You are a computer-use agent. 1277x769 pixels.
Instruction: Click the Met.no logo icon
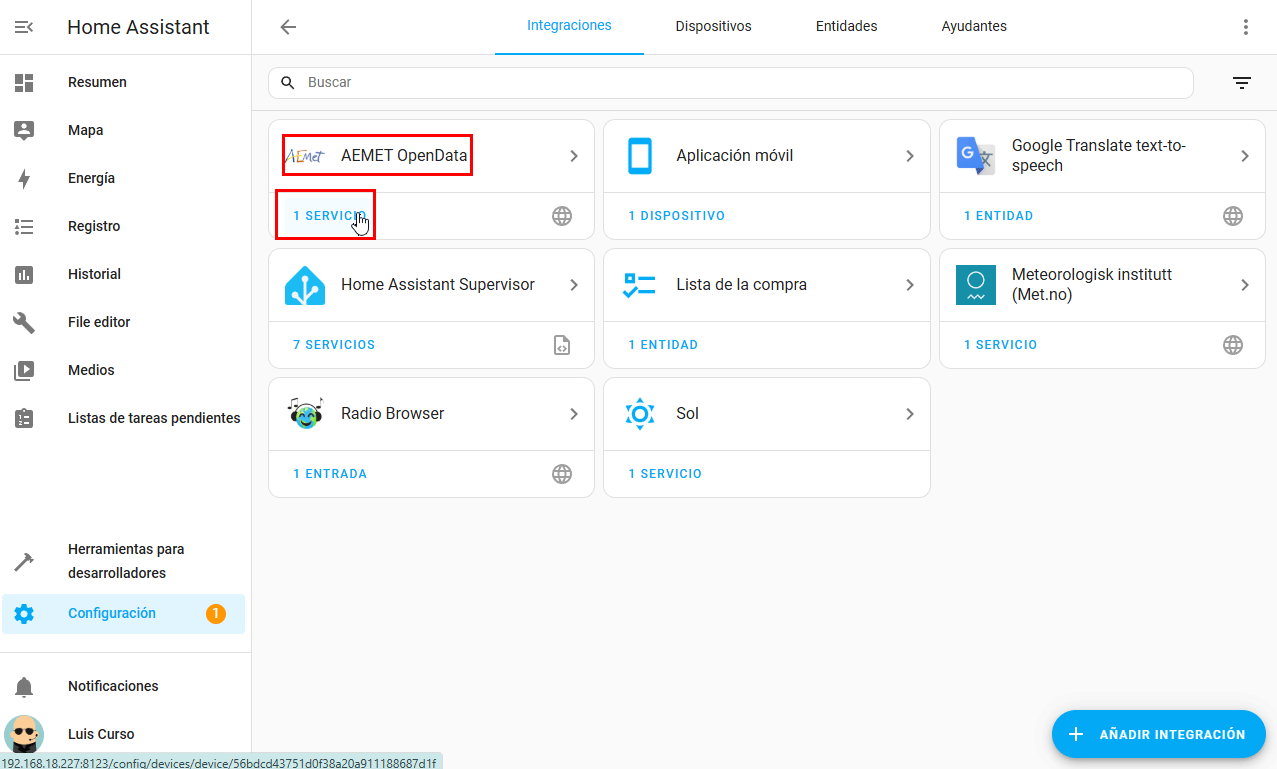click(x=975, y=285)
